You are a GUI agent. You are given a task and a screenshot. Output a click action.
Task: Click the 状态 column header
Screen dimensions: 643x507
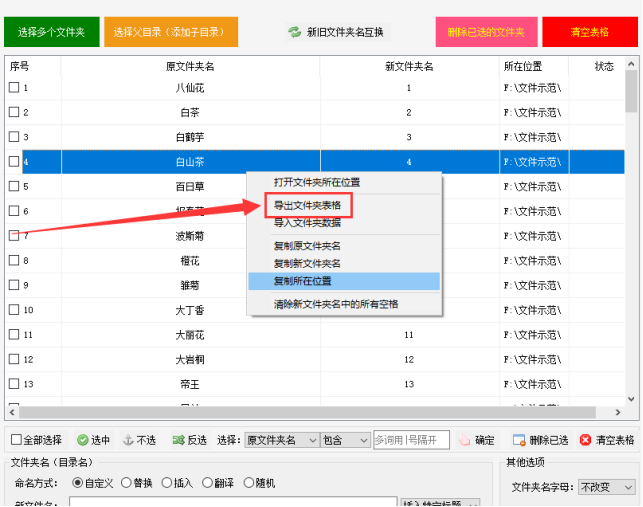tap(597, 66)
